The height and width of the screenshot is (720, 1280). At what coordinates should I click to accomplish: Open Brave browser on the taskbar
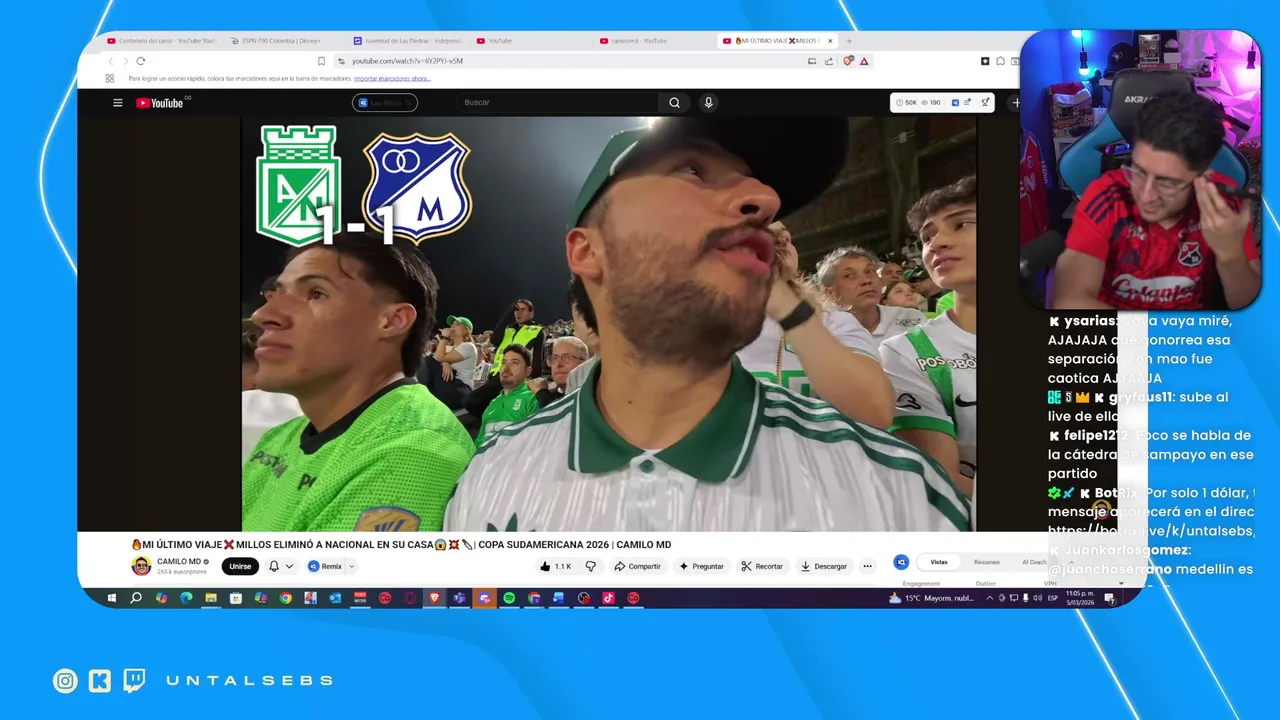click(435, 598)
